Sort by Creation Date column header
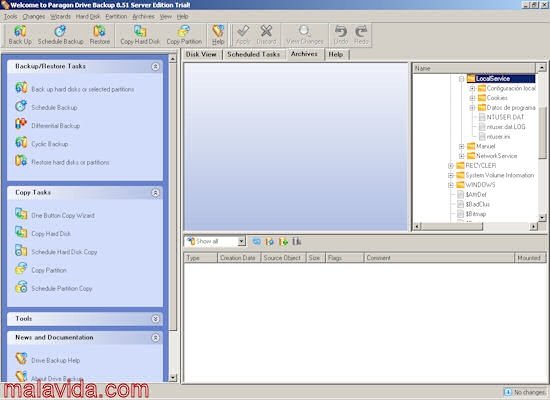Screen dimensions: 550x400 coord(239,258)
